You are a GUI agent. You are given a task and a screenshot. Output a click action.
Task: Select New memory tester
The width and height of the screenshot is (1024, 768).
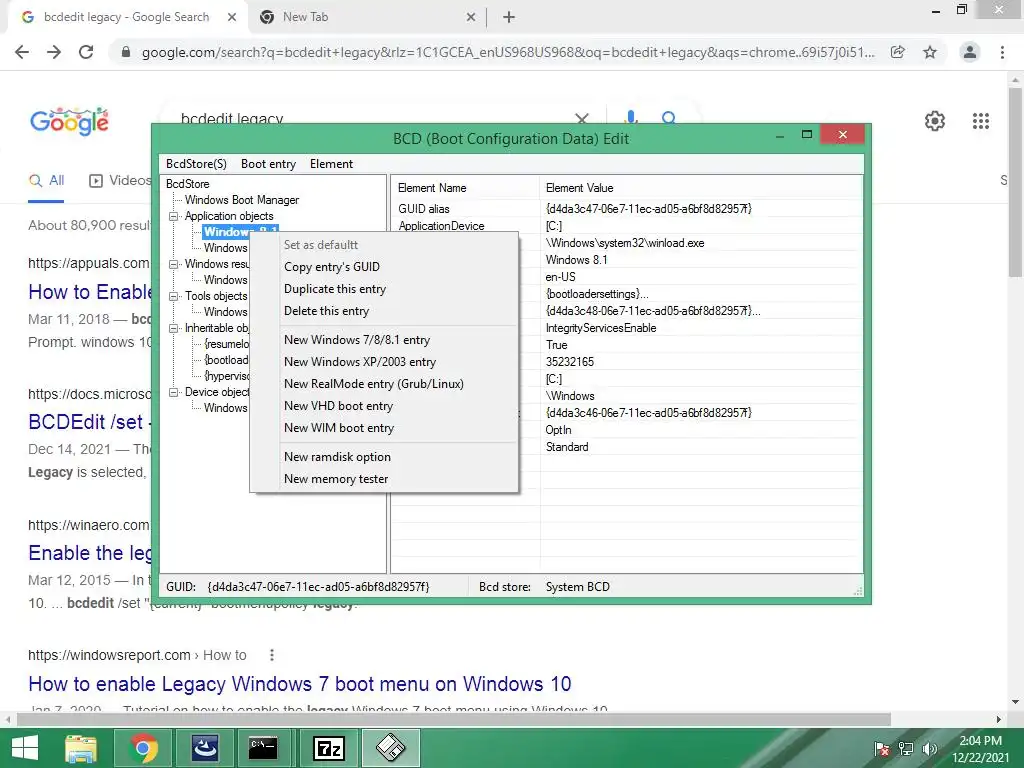336,479
